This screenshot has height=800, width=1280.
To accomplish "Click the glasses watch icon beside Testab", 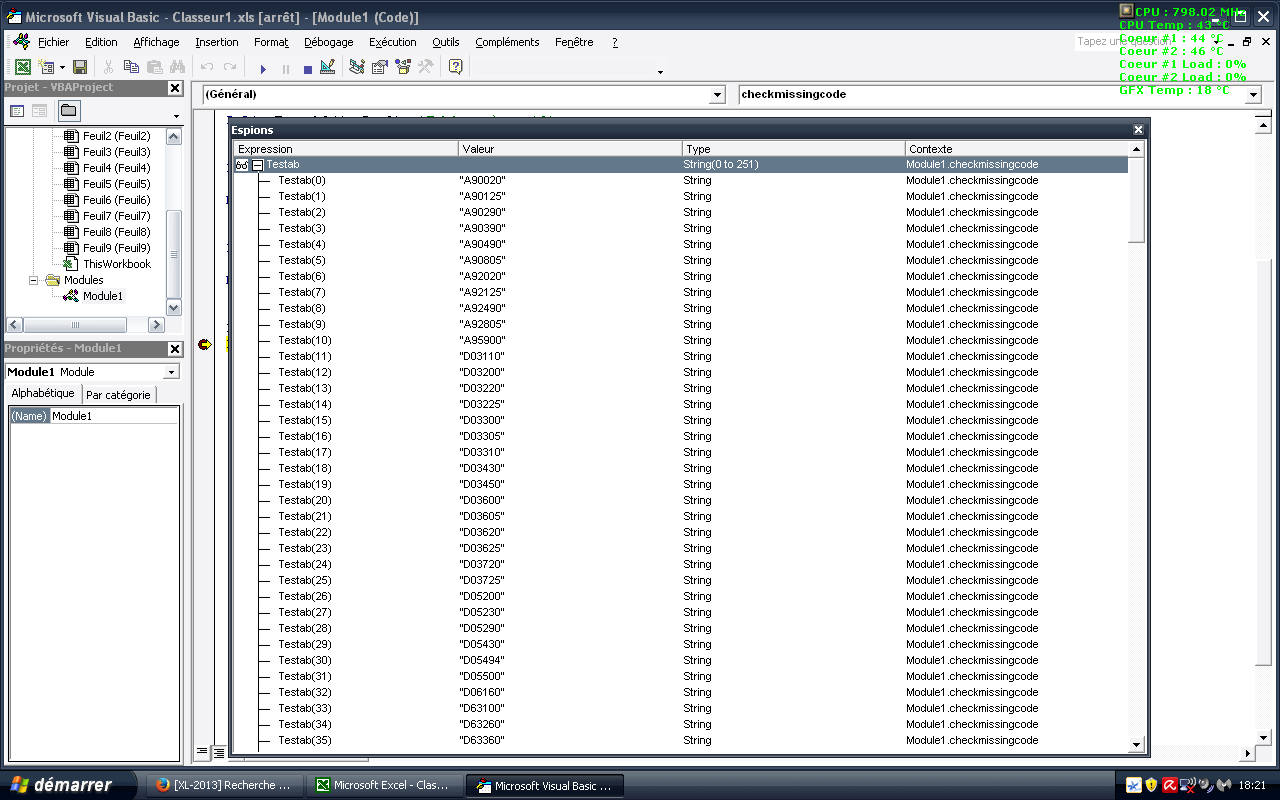I will coord(242,165).
